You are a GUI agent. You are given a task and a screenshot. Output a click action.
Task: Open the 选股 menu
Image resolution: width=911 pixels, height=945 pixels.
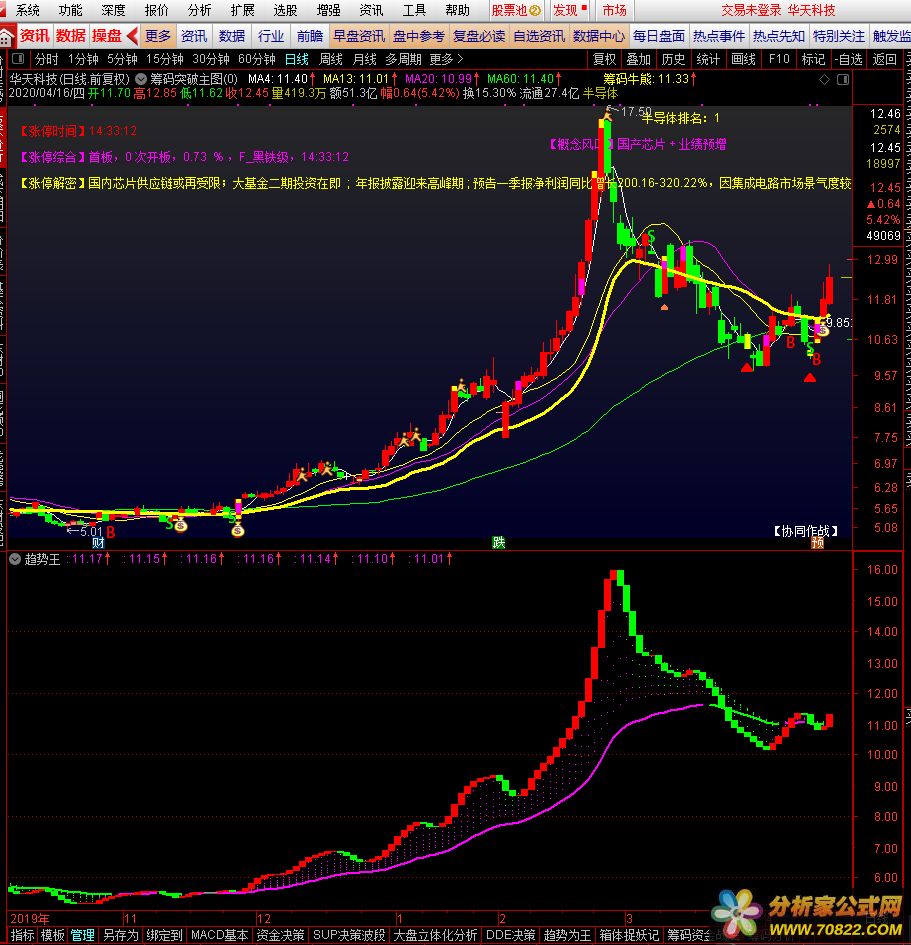coord(285,10)
